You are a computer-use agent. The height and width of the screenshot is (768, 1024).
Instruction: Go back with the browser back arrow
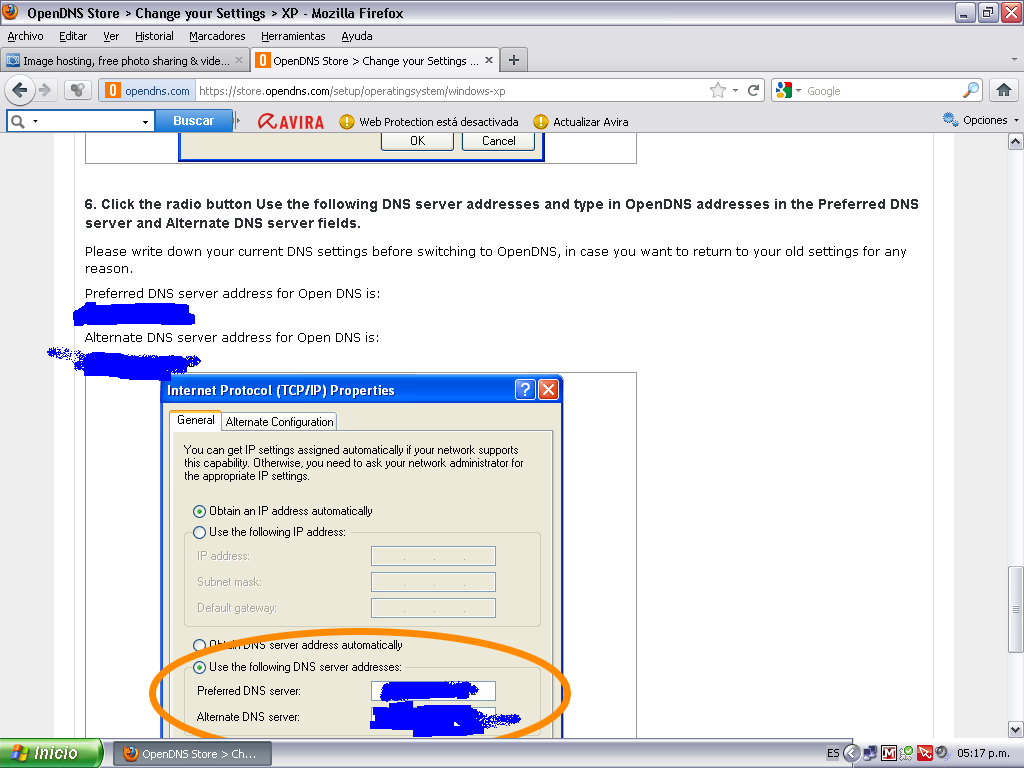pyautogui.click(x=20, y=90)
